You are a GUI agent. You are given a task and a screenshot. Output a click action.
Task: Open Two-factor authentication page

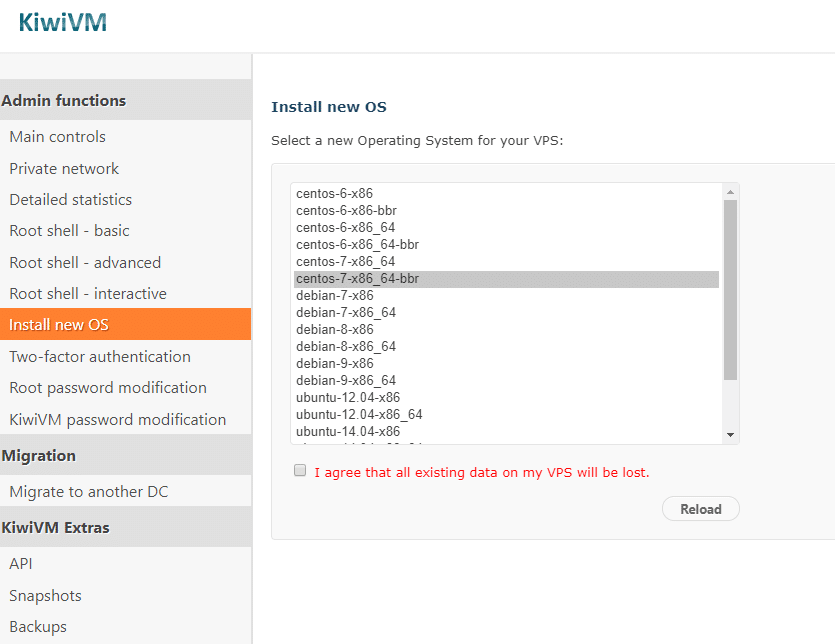tap(100, 357)
